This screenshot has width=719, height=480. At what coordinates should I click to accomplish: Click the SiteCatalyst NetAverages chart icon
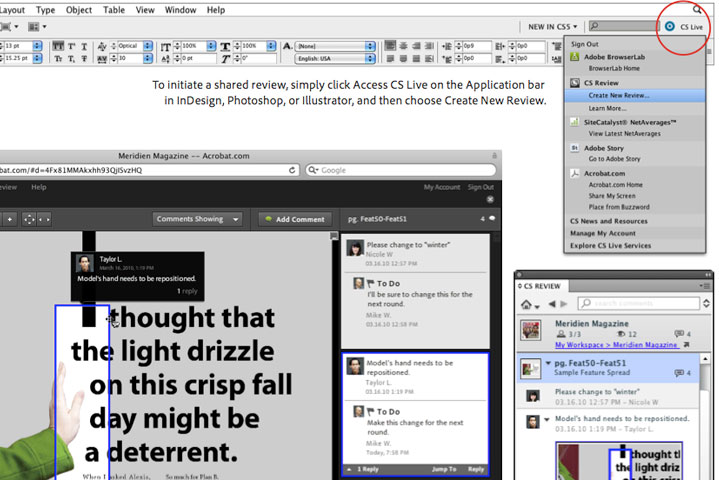[x=575, y=122]
